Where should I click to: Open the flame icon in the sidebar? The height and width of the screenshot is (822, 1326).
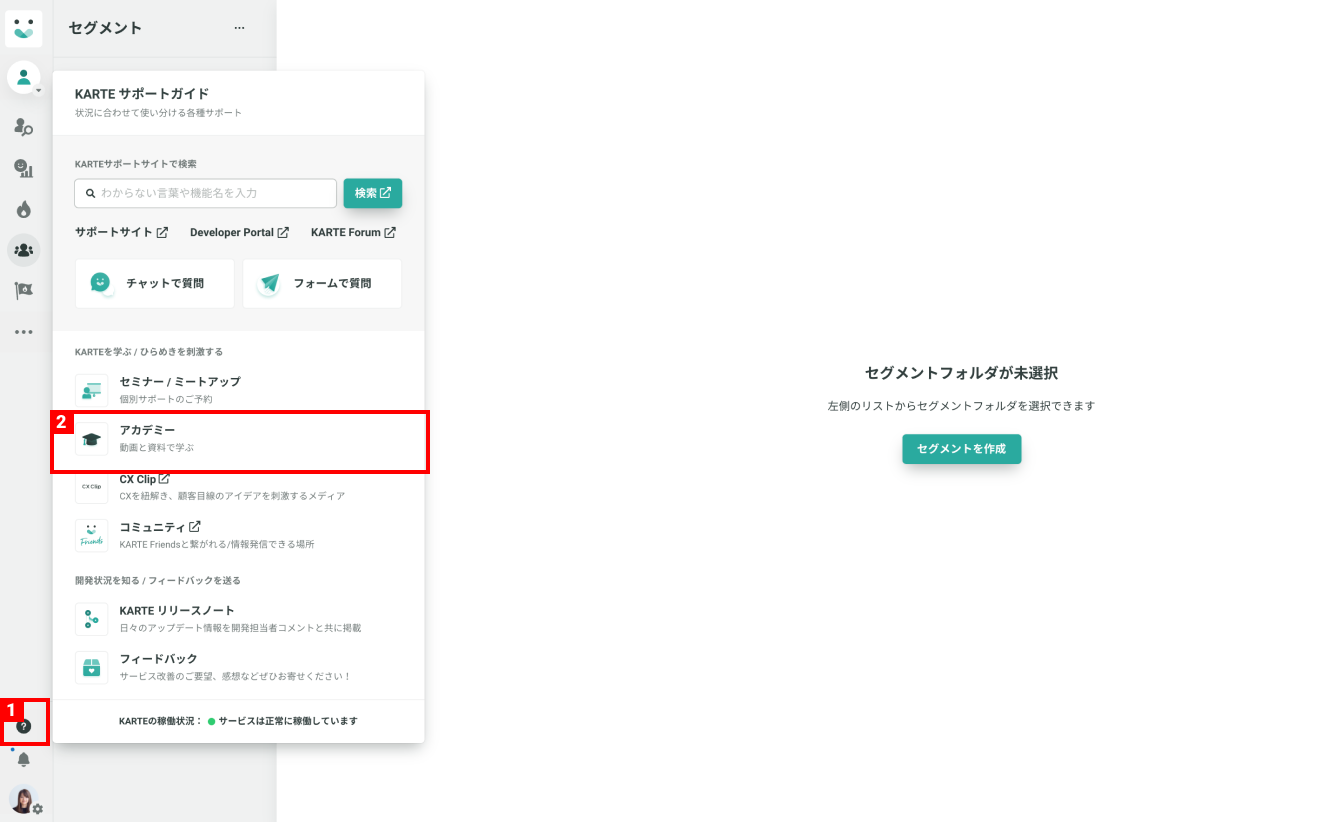(x=24, y=209)
